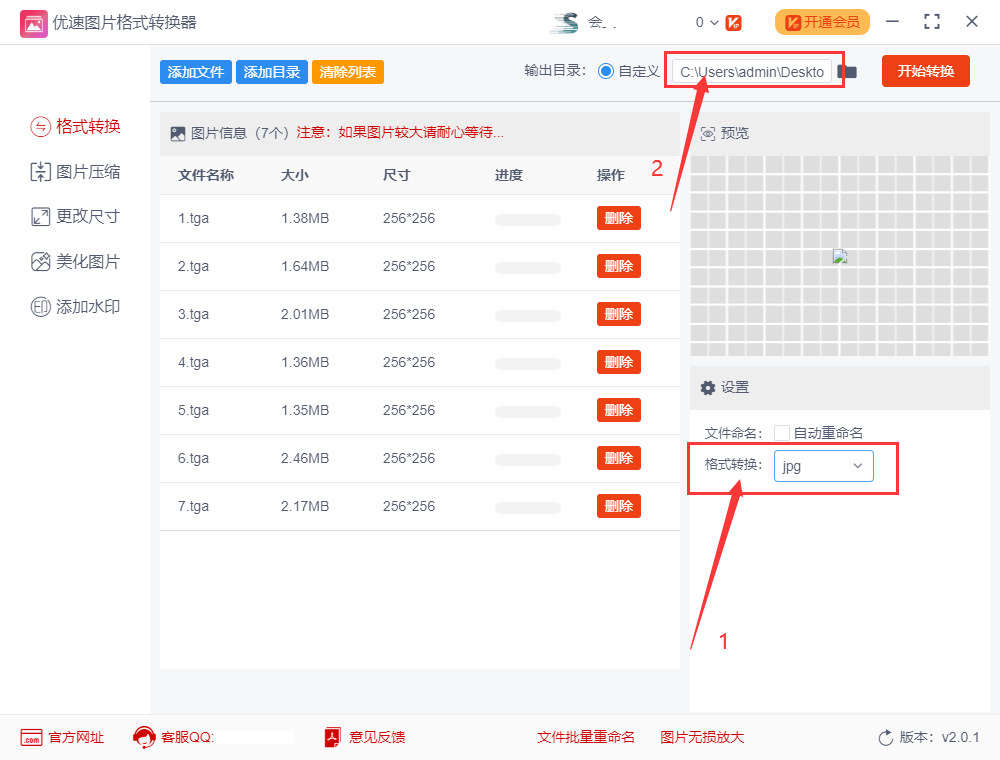The image size is (1000, 760).
Task: Select the 图片压缩 compression tool
Action: coord(77,171)
